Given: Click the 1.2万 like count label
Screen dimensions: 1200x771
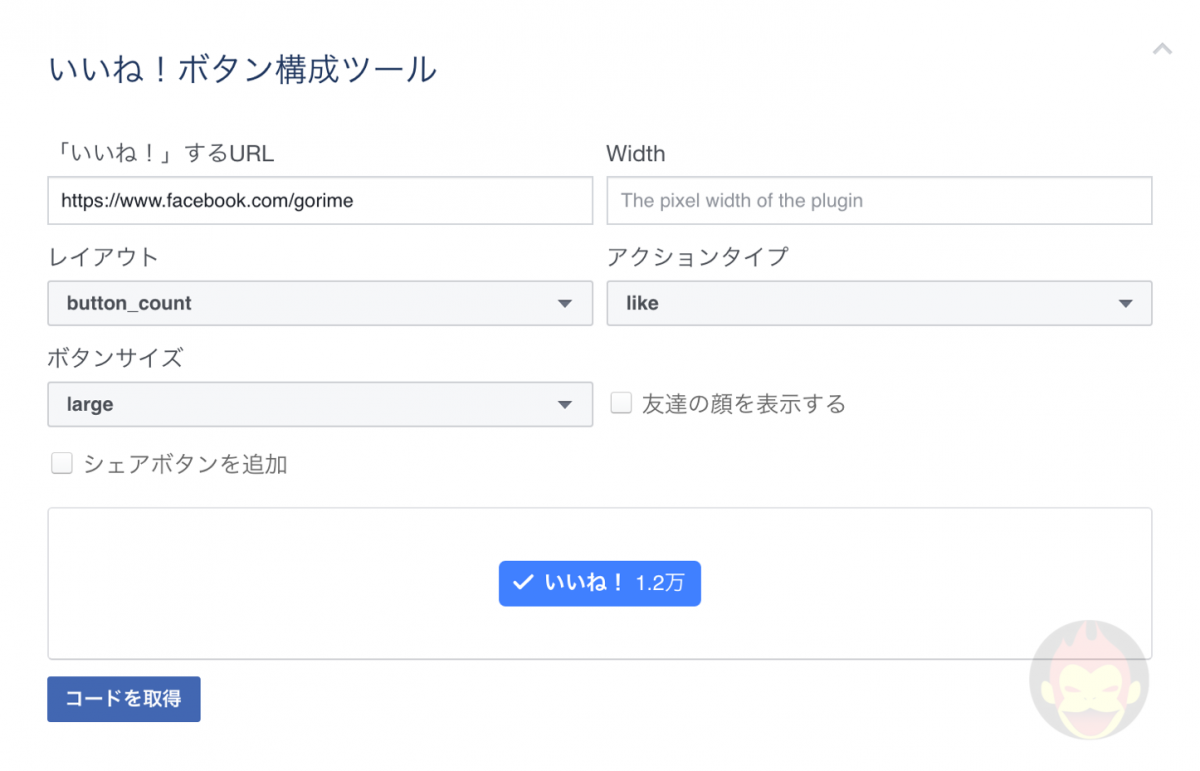Looking at the screenshot, I should [x=660, y=584].
